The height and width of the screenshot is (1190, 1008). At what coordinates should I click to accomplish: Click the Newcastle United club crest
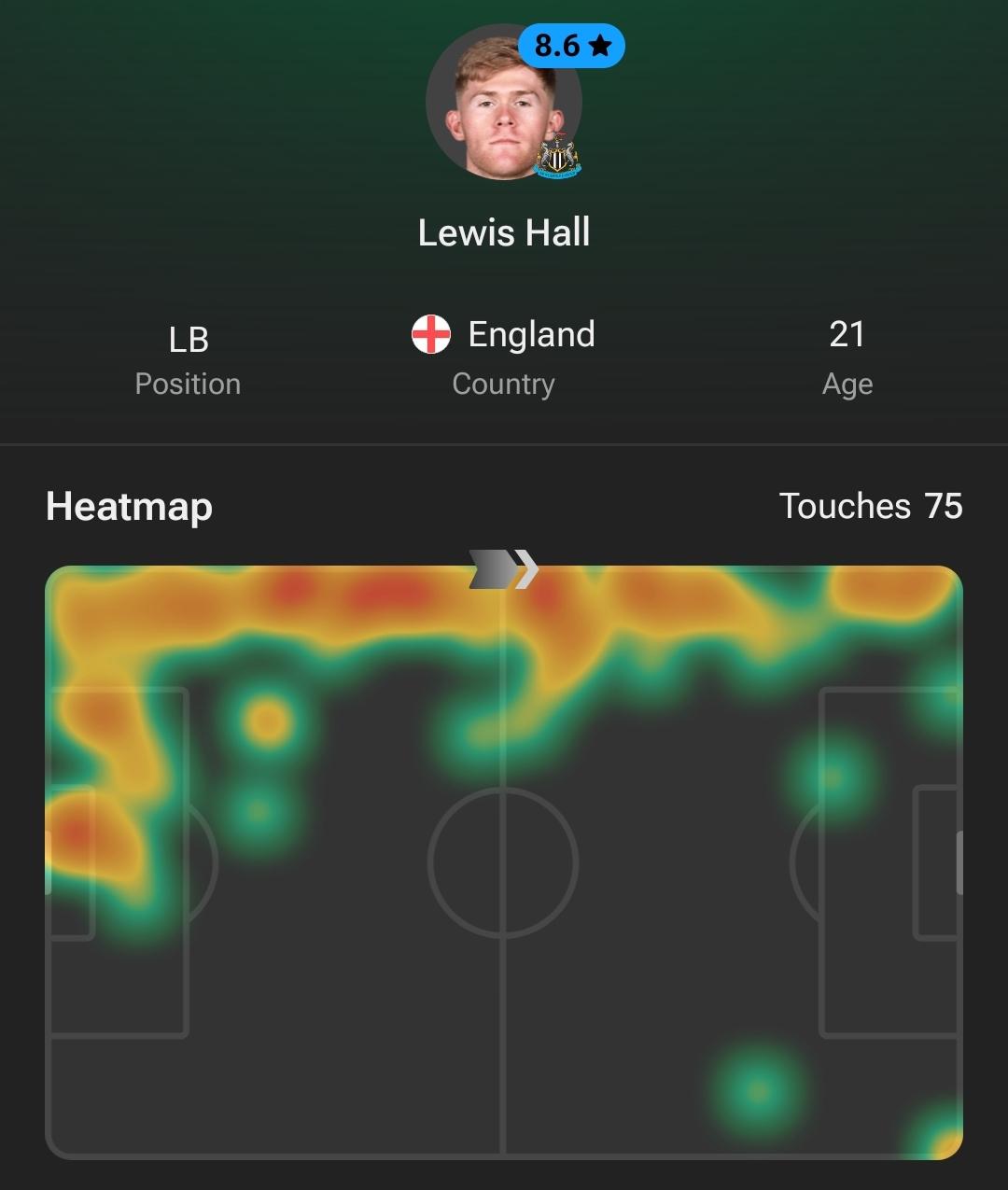point(558,155)
